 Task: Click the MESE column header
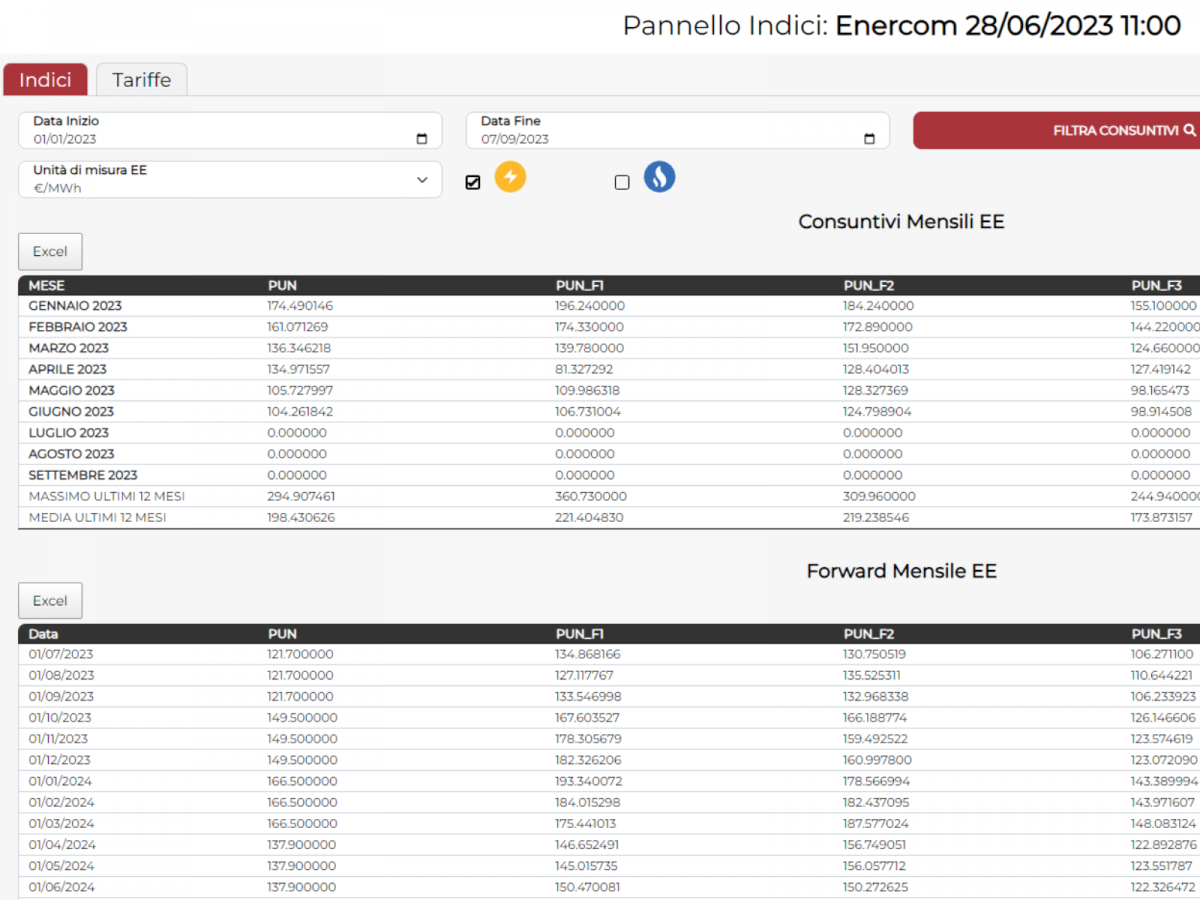pyautogui.click(x=46, y=286)
